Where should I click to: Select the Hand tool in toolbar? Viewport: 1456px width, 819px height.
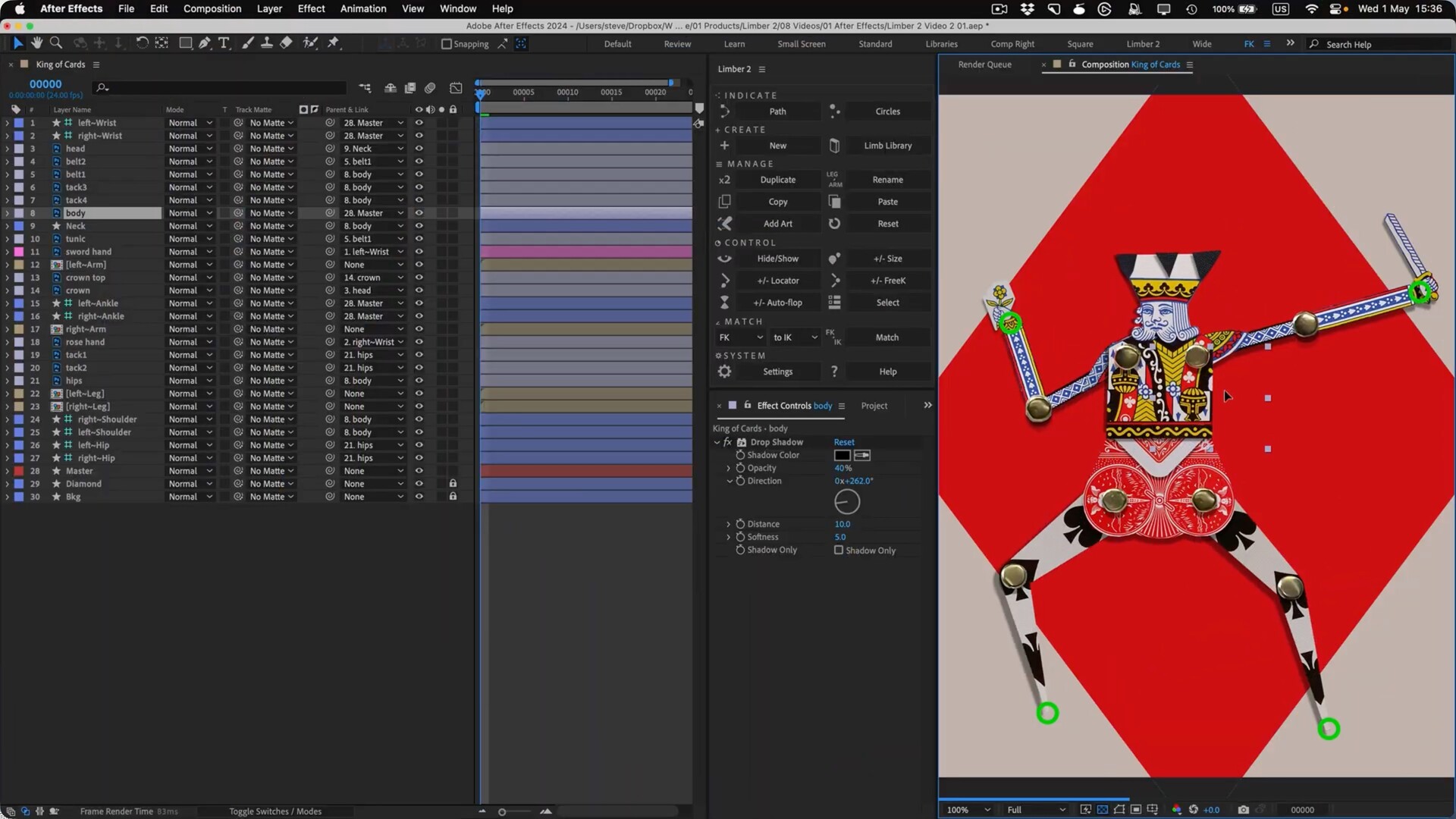coord(36,43)
